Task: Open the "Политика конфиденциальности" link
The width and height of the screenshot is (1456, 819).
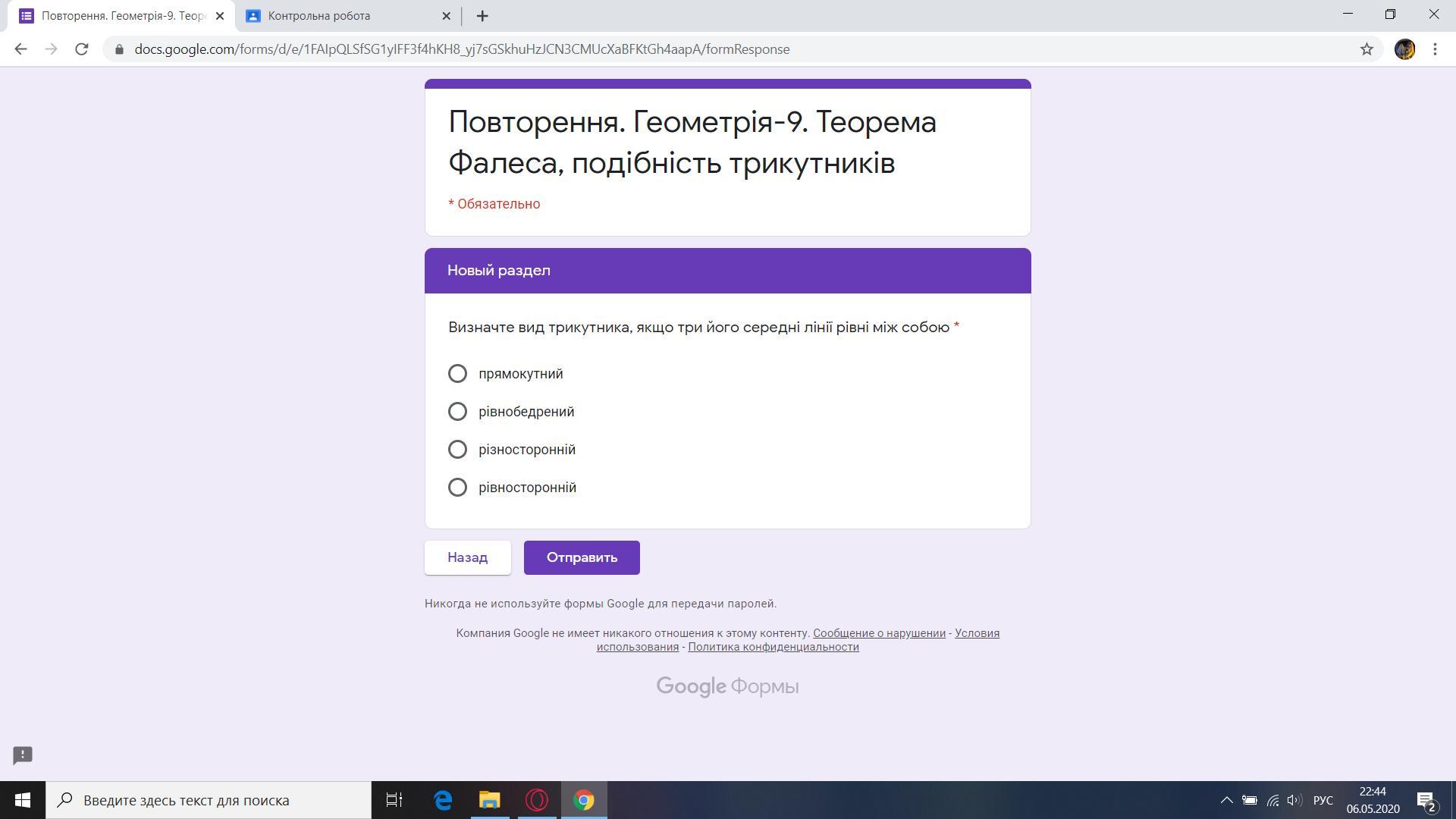Action: click(x=773, y=647)
